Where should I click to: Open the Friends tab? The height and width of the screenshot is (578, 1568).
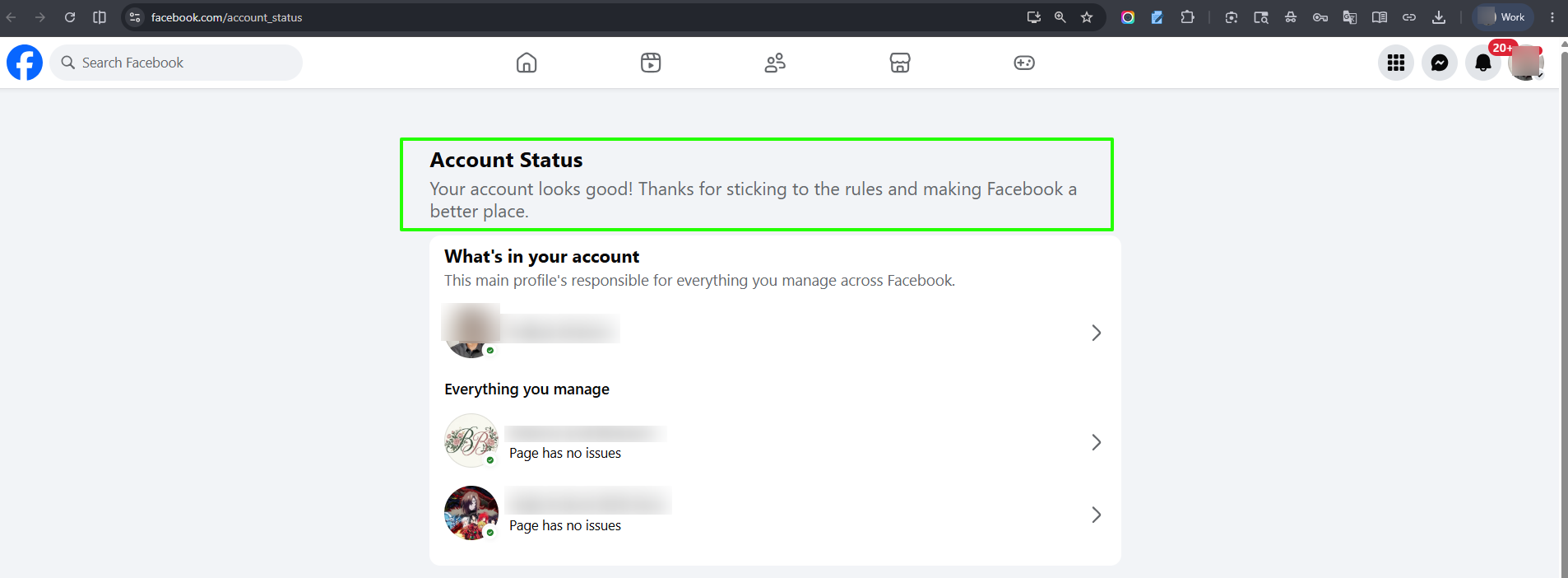(x=775, y=63)
